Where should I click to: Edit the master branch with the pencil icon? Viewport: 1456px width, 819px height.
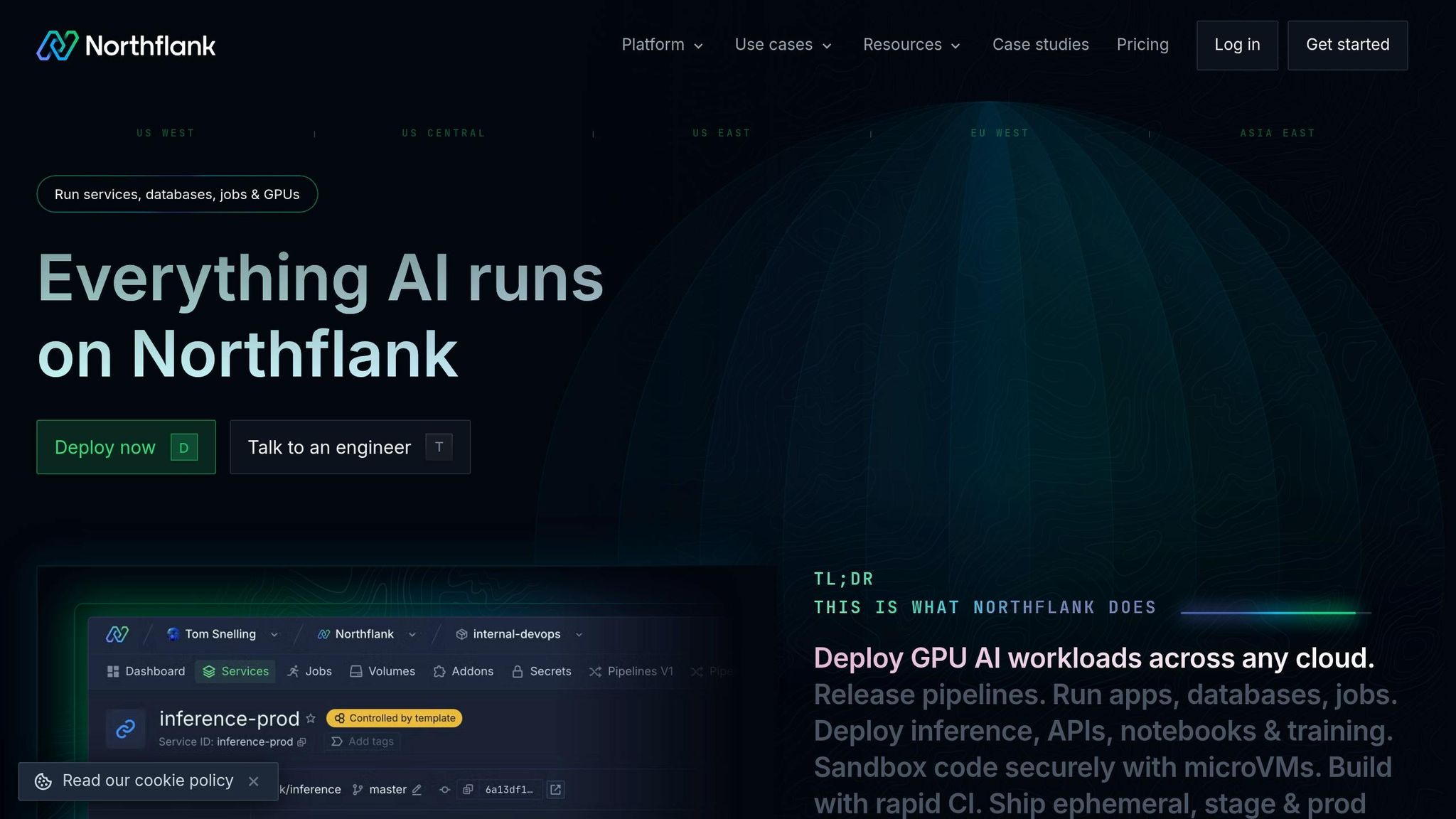click(x=417, y=790)
